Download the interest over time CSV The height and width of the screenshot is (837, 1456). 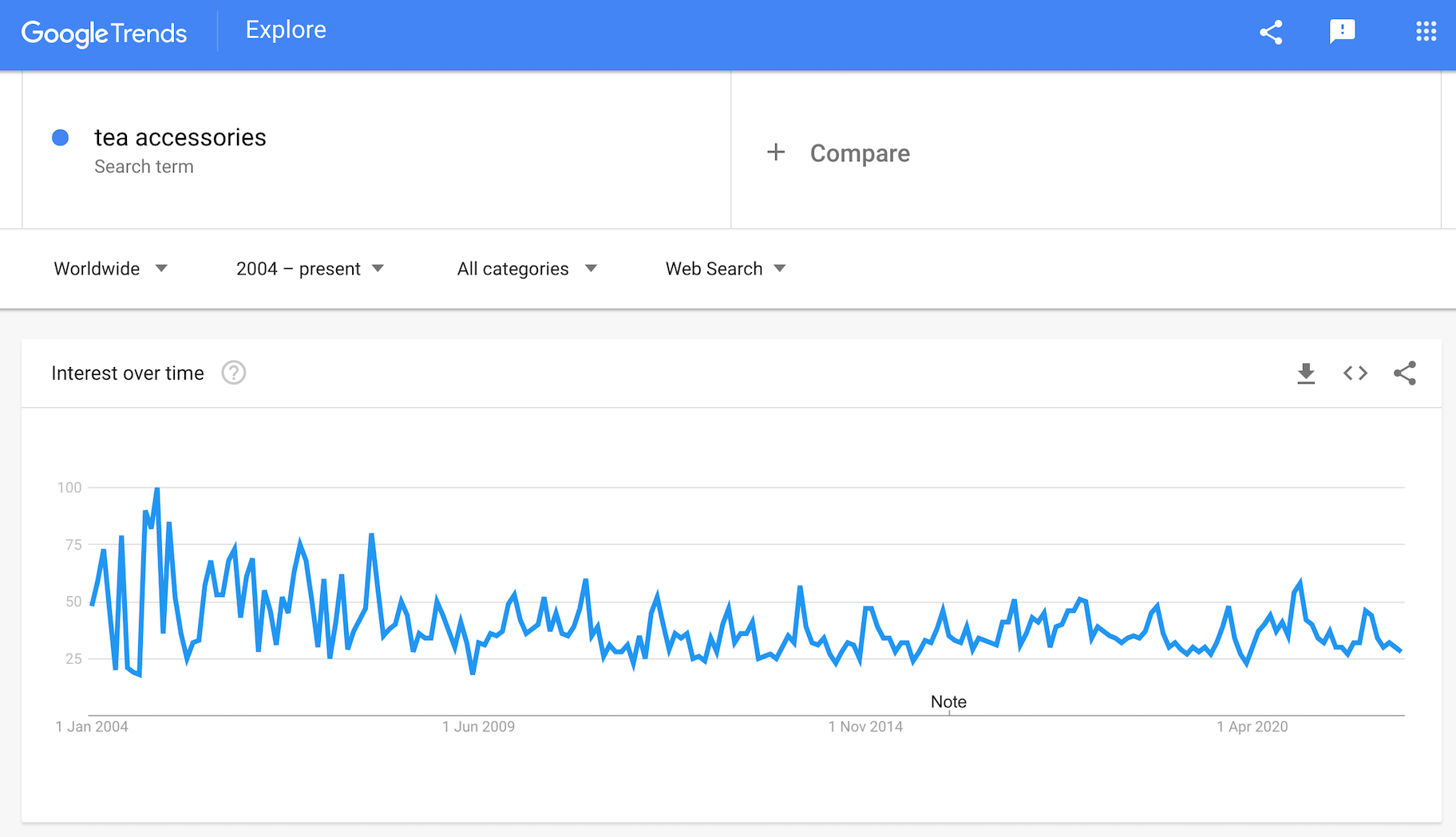coord(1306,373)
